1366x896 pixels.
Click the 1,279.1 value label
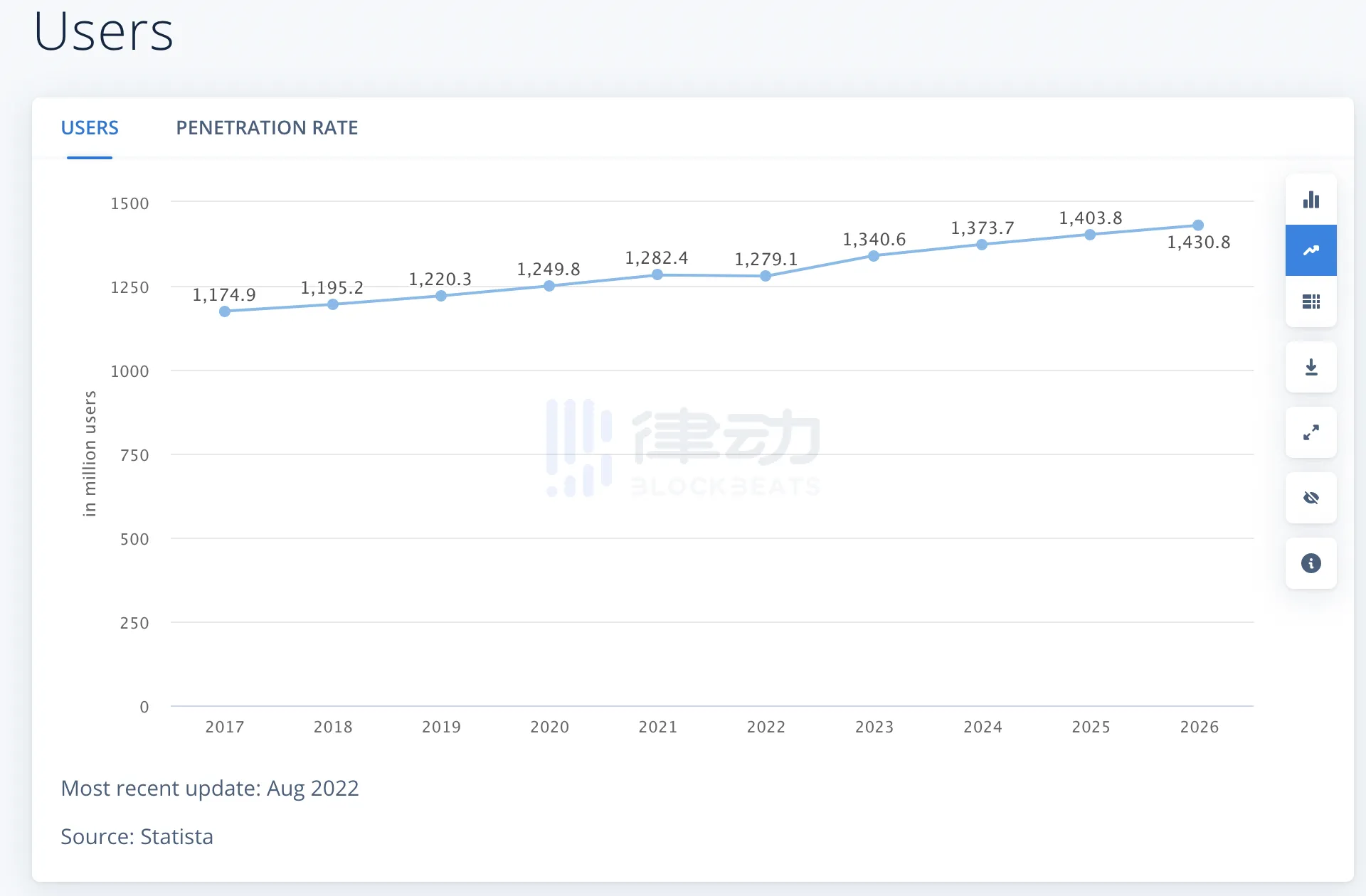pyautogui.click(x=766, y=259)
